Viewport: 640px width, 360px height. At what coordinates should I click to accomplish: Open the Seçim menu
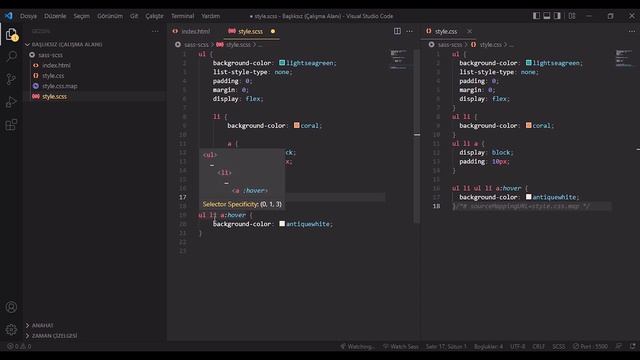82,16
